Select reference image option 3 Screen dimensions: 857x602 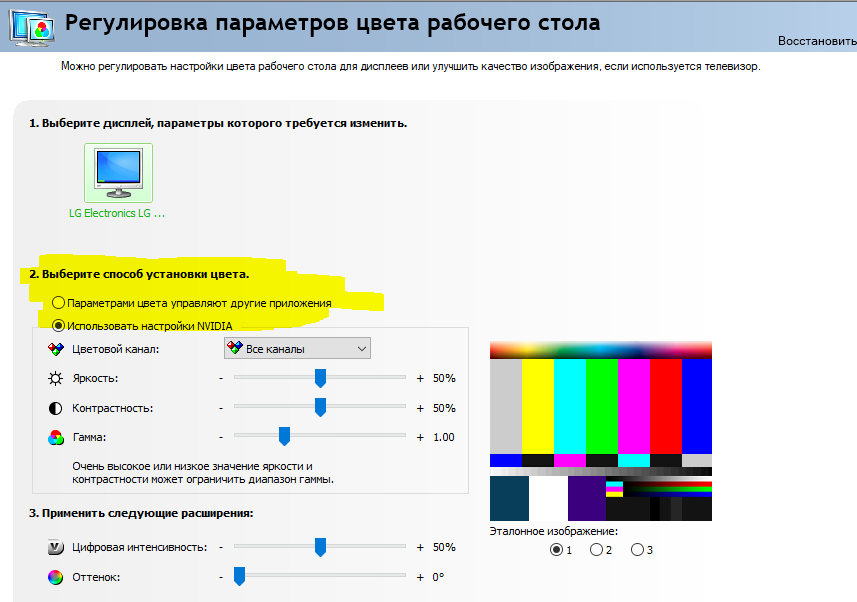(637, 550)
